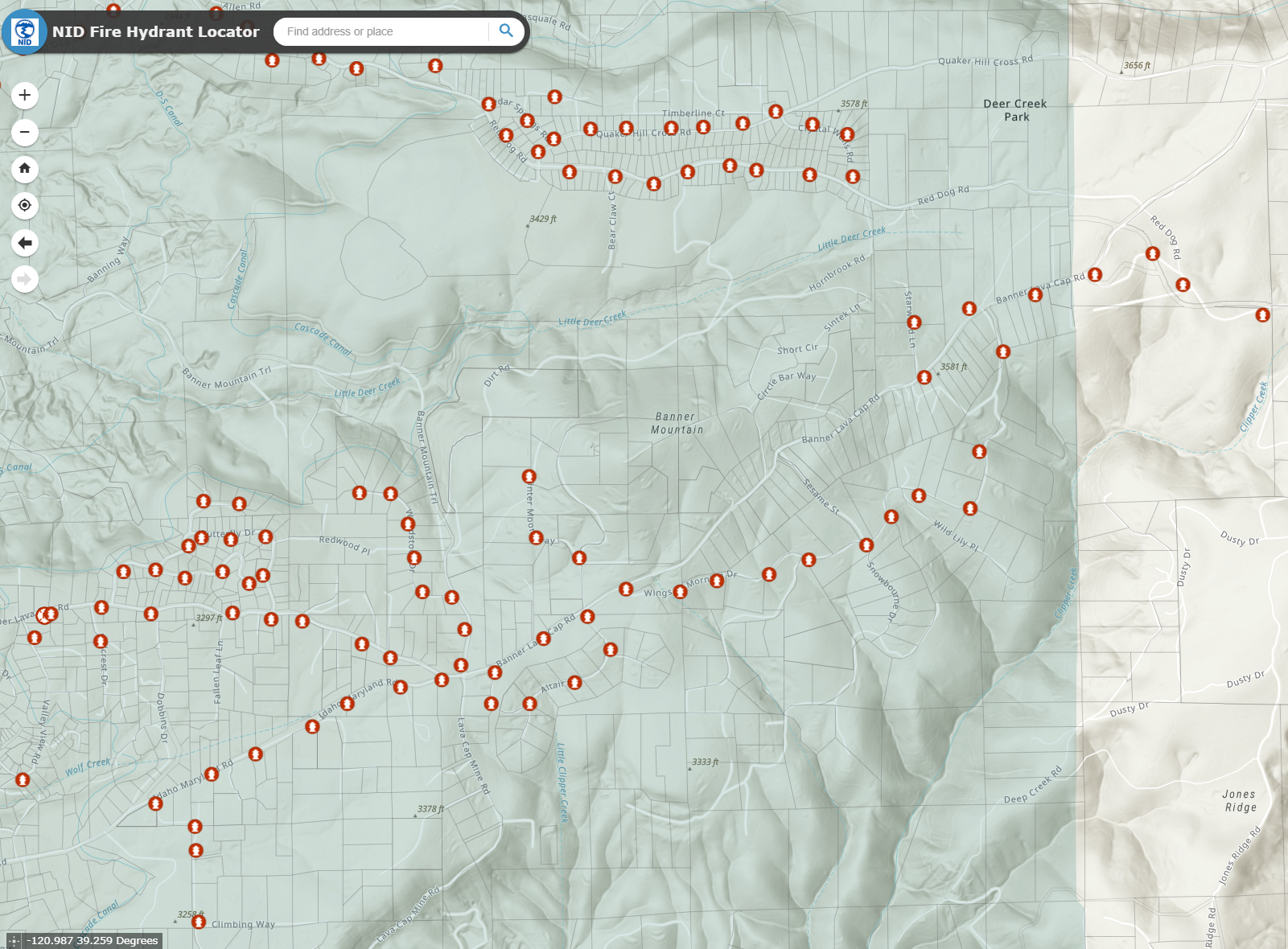Select hydrant on Red Dog Rd label at right
1288x949 pixels.
pos(1153,254)
